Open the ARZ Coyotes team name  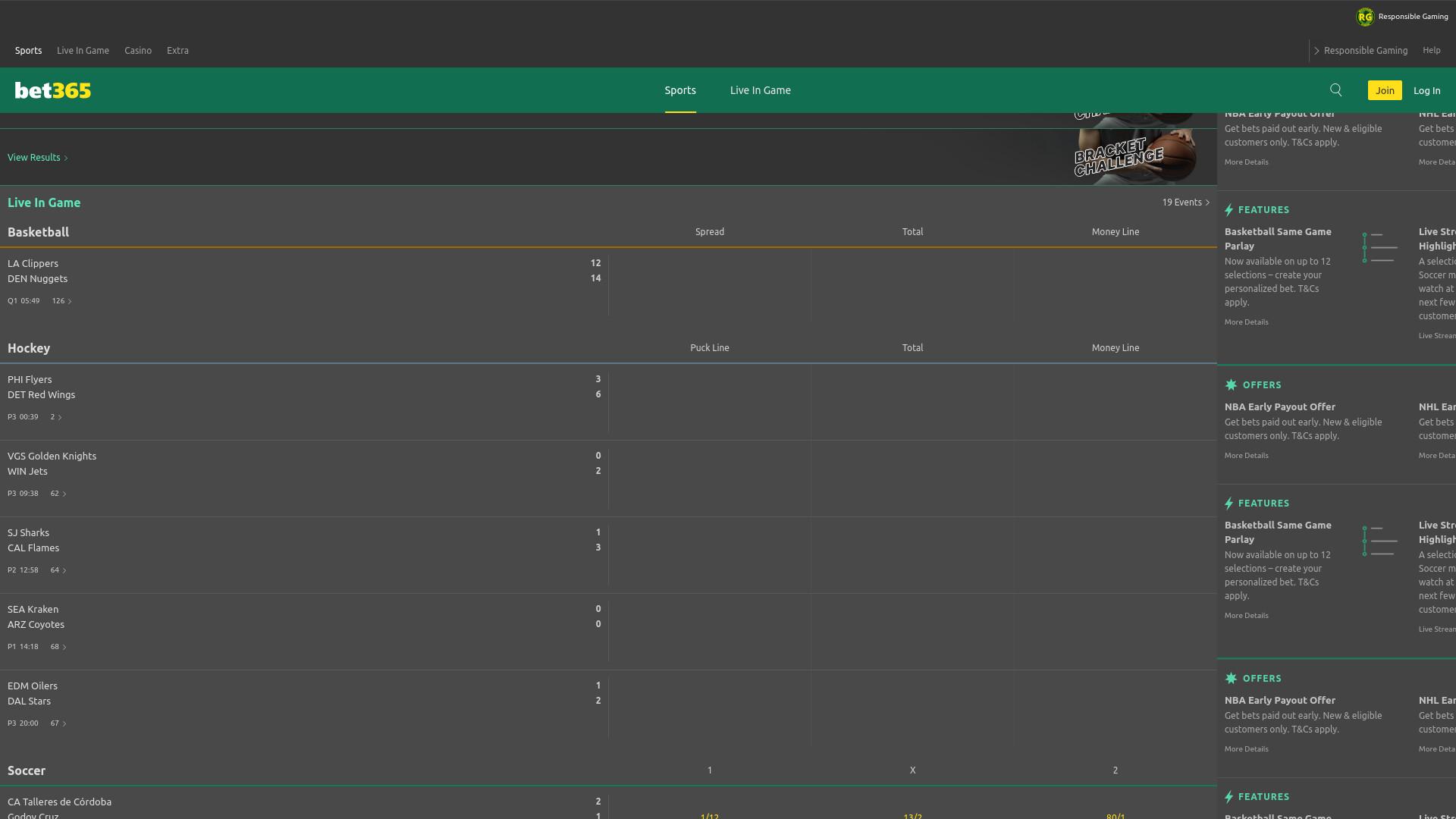coord(36,624)
